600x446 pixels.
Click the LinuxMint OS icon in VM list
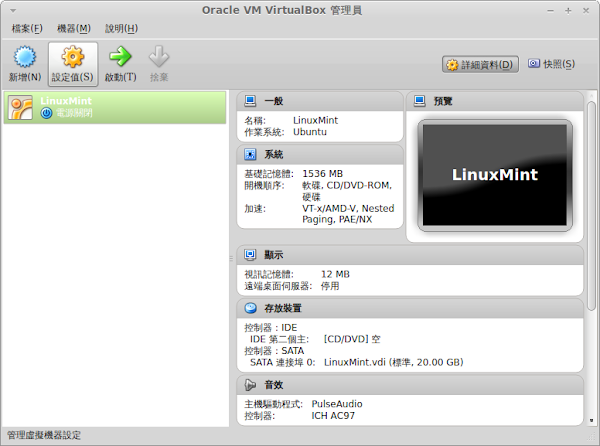pyautogui.click(x=20, y=107)
